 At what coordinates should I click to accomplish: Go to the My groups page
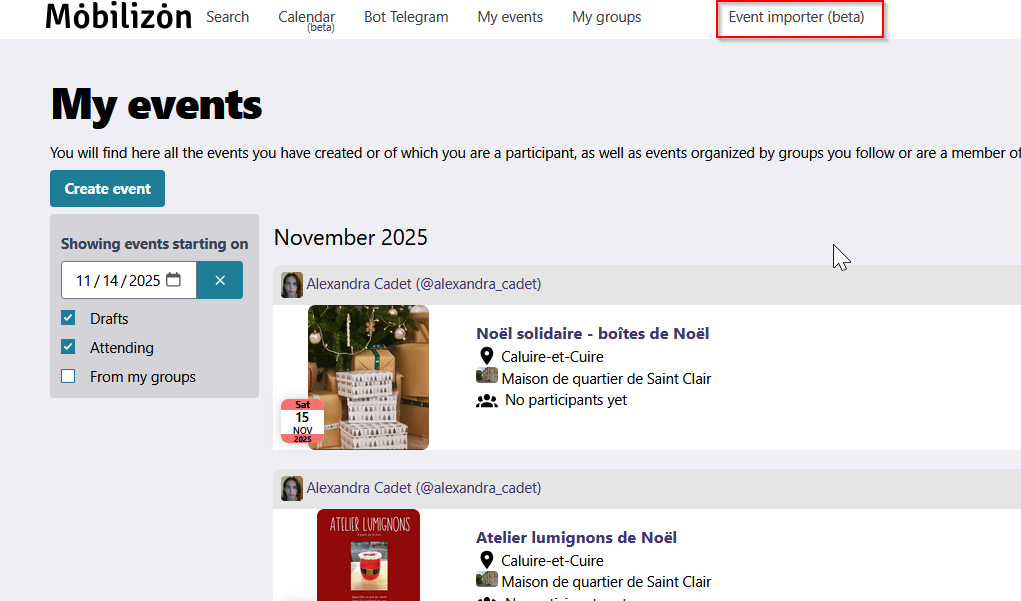tap(606, 17)
